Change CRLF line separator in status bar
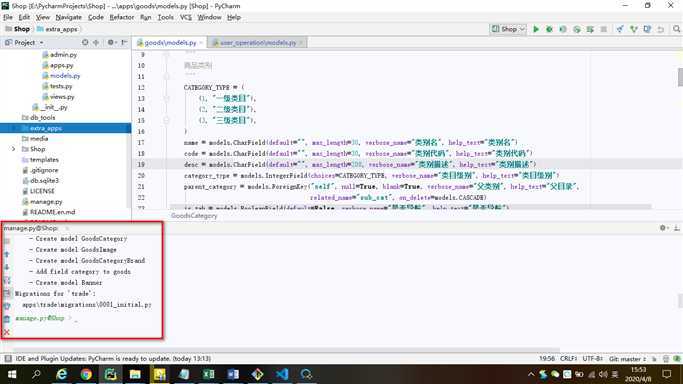 (568, 359)
